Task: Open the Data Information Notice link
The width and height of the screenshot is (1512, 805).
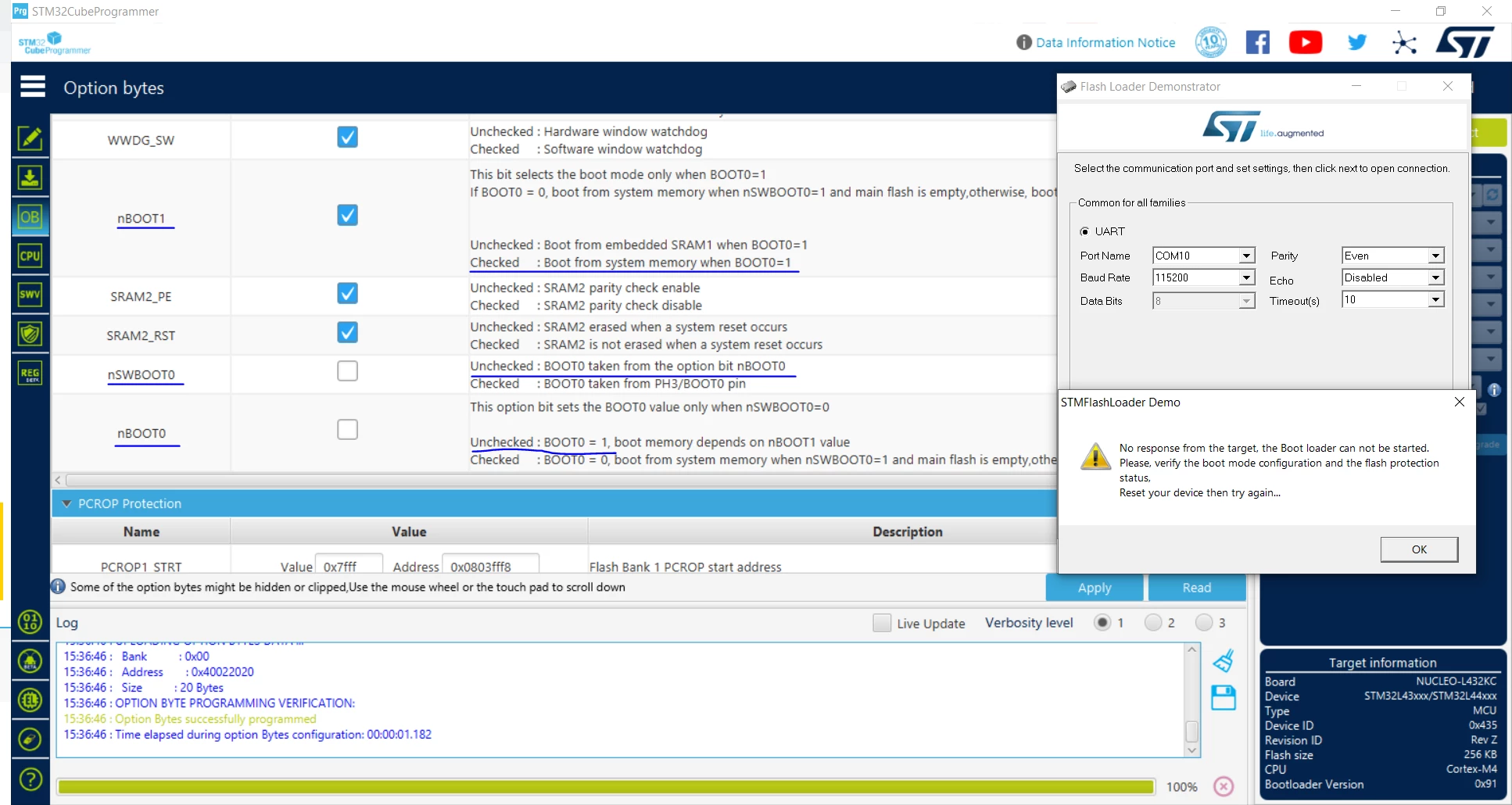Action: tap(1105, 42)
